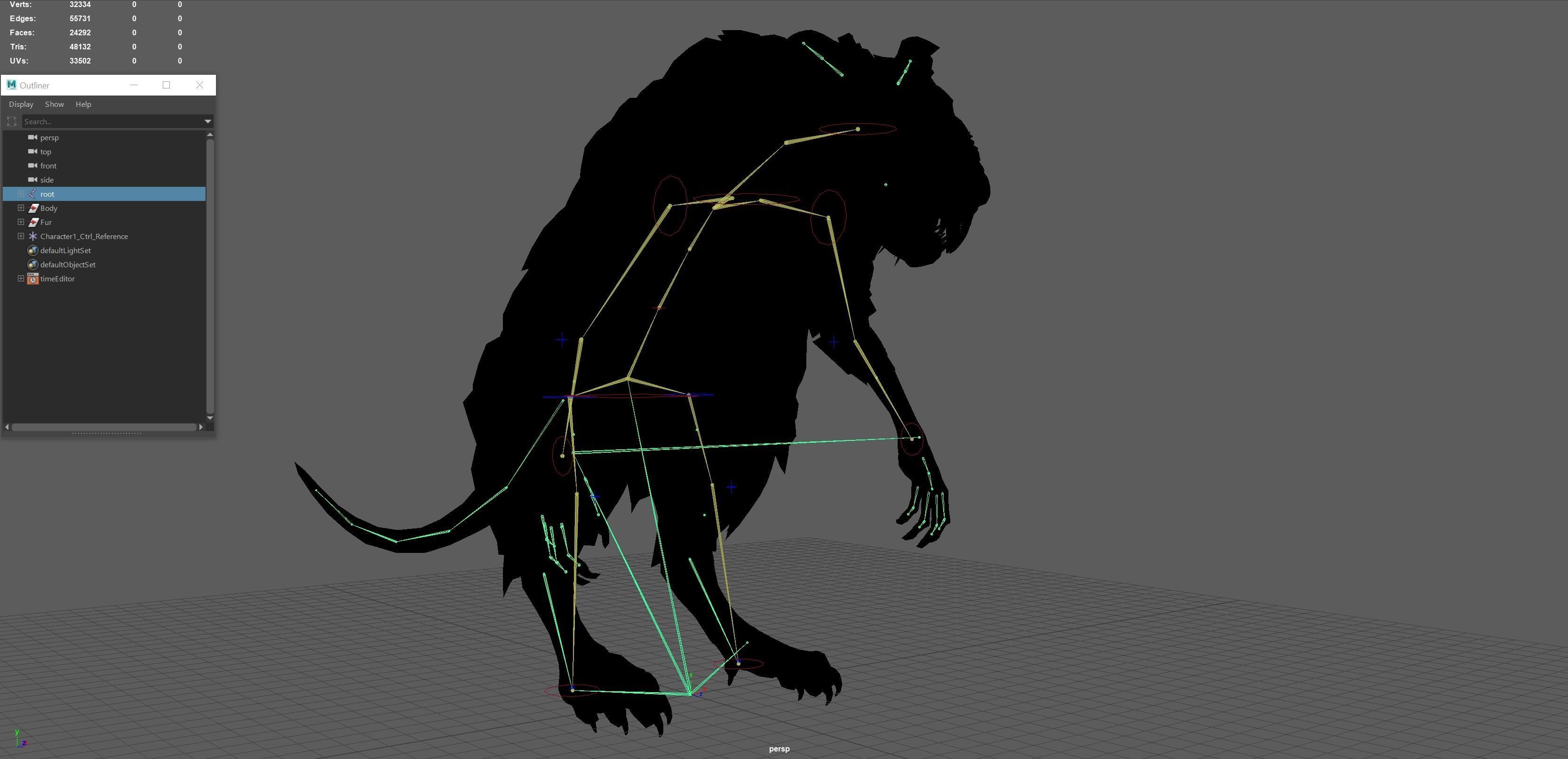Click the persp camera icon

(33, 137)
